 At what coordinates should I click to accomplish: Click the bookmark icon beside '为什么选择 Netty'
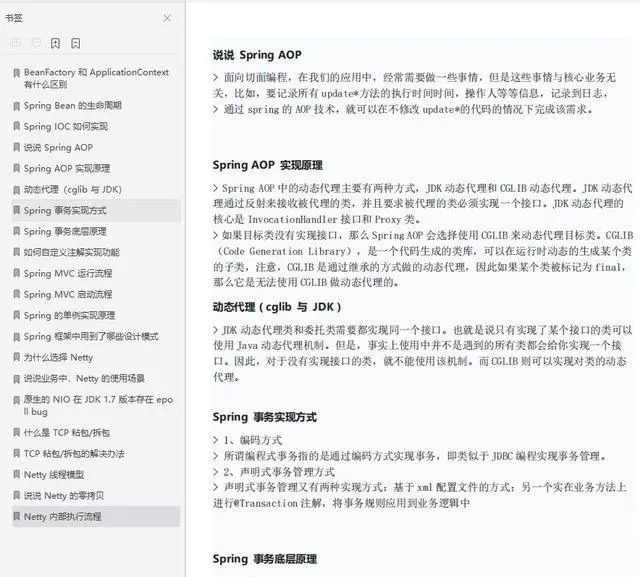16,358
